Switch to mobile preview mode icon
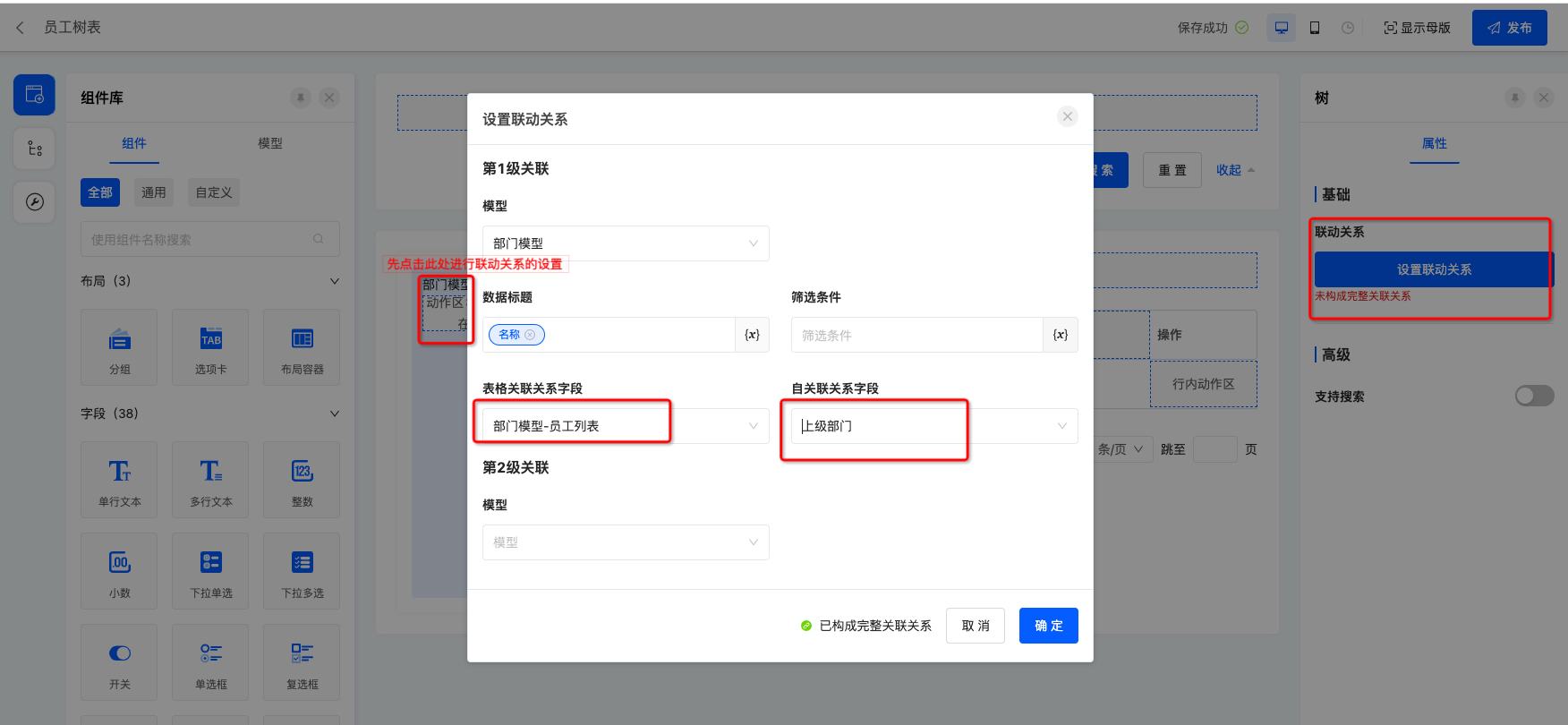1568x725 pixels. [x=1315, y=28]
